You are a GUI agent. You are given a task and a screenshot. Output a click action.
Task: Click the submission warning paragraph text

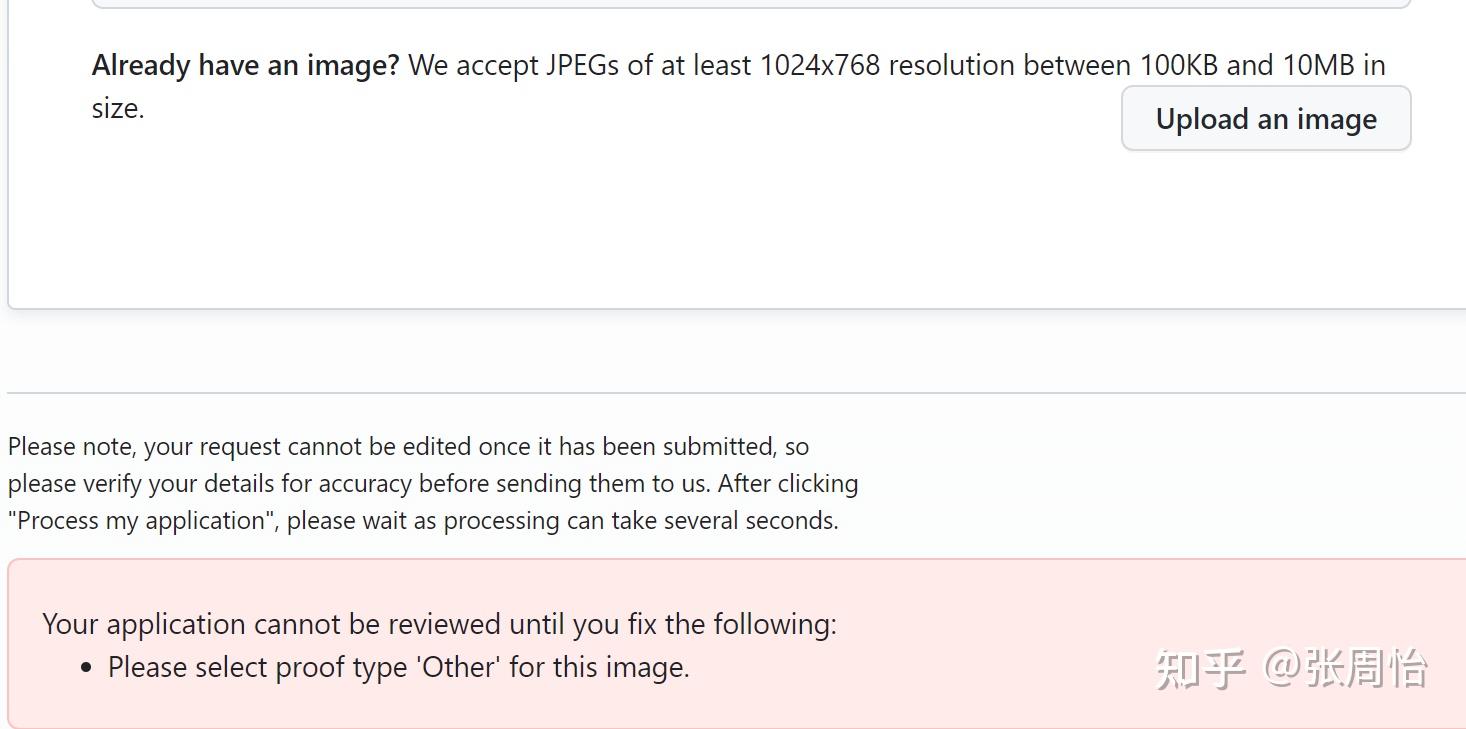(x=430, y=483)
